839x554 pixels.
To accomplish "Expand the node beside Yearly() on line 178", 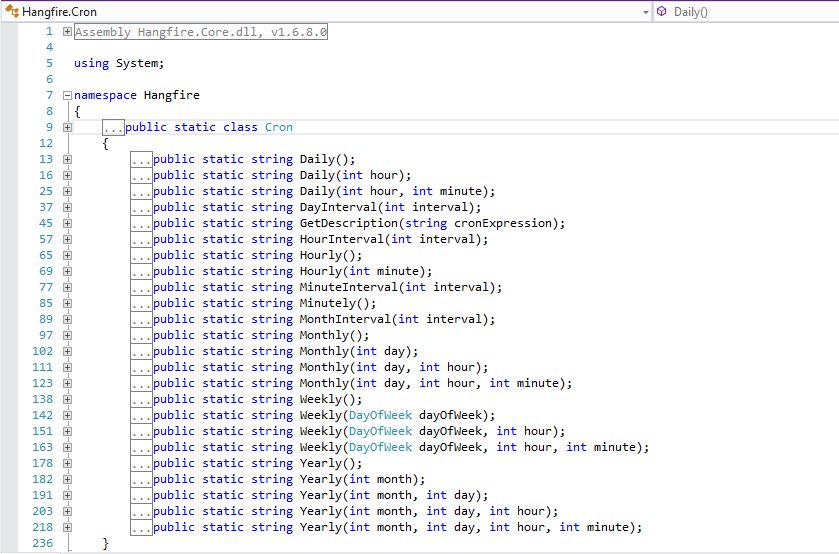I will [67, 464].
